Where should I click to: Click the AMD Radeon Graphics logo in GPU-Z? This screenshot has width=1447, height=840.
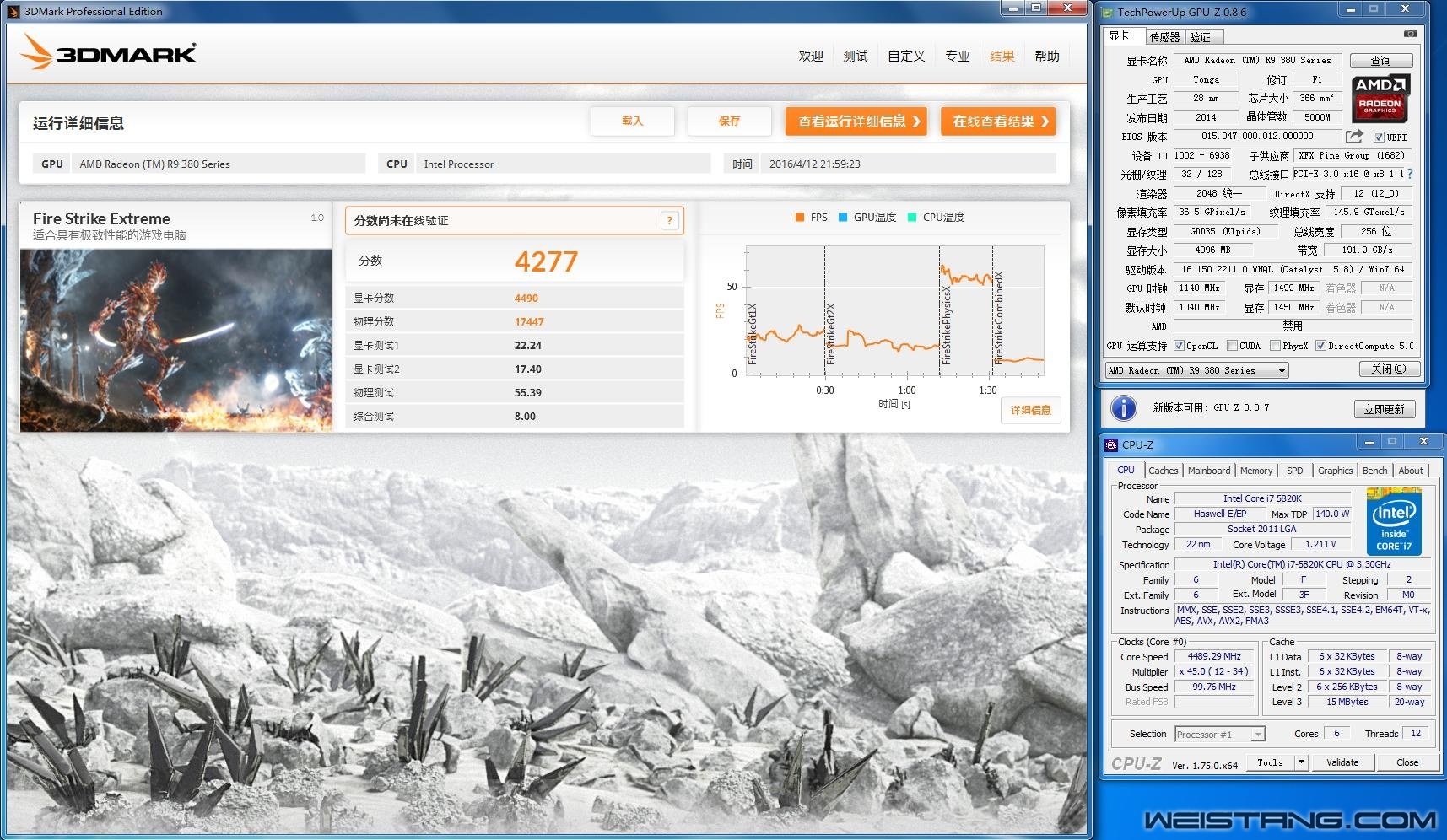coord(1380,99)
